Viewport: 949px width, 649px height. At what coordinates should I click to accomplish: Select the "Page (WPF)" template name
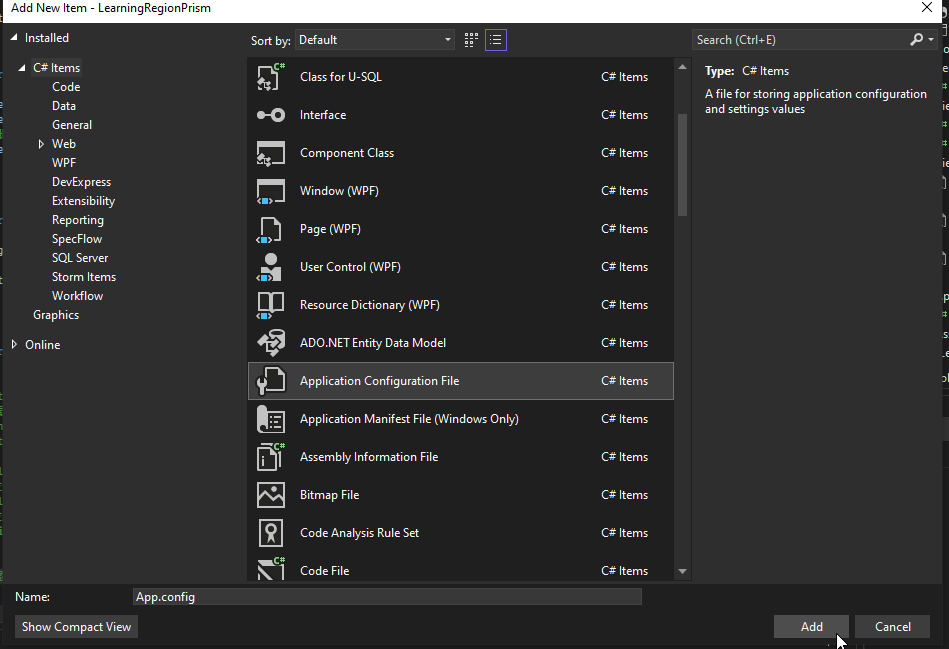330,229
